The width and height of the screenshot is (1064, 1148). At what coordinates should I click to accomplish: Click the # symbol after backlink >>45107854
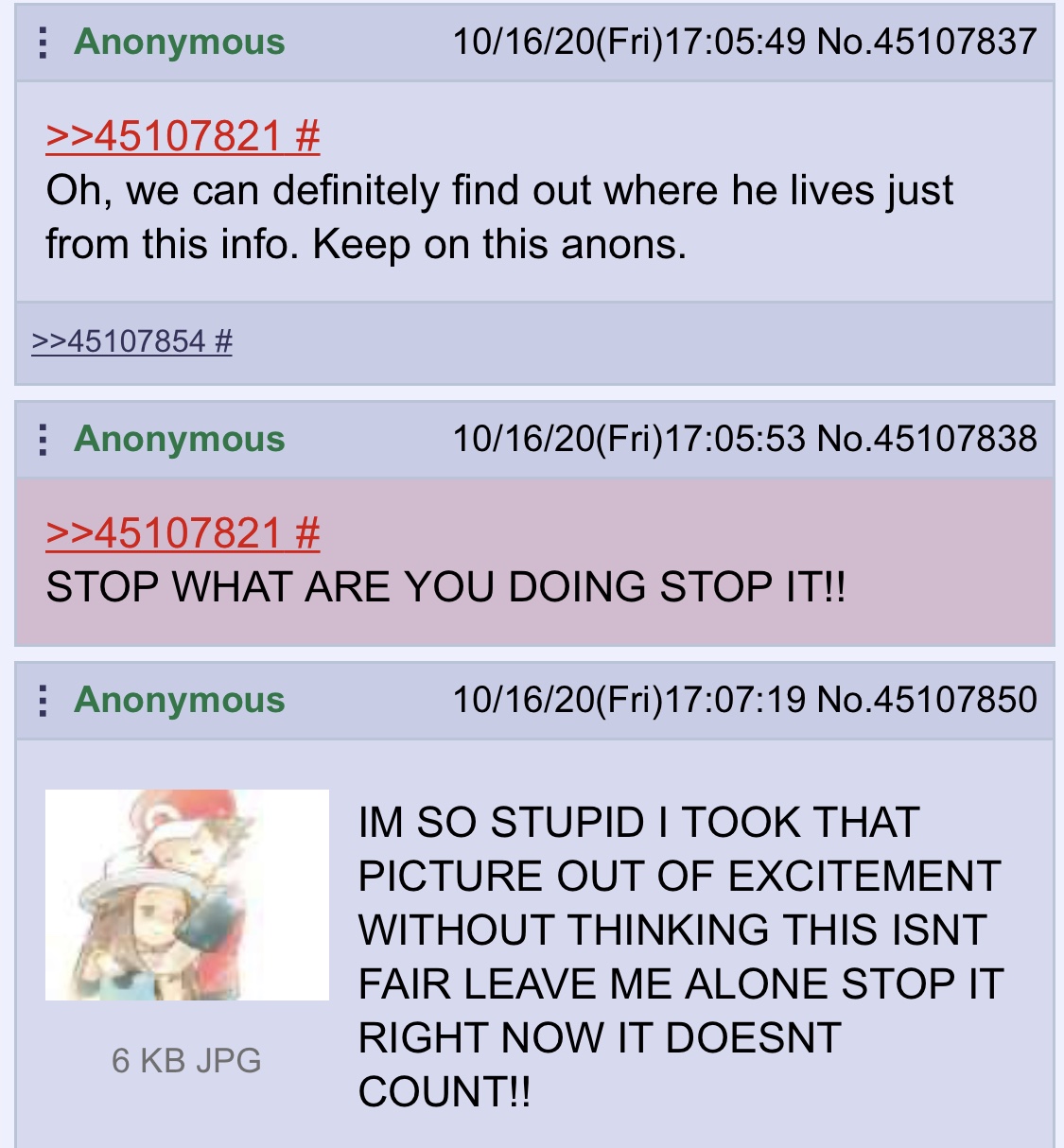pyautogui.click(x=223, y=340)
